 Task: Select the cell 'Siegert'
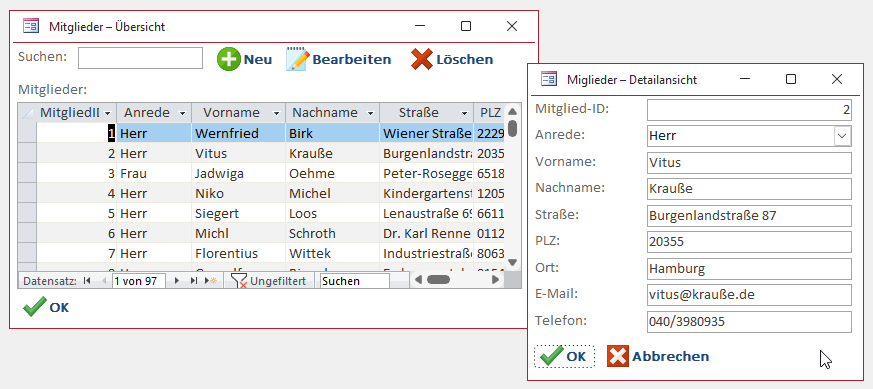point(238,214)
